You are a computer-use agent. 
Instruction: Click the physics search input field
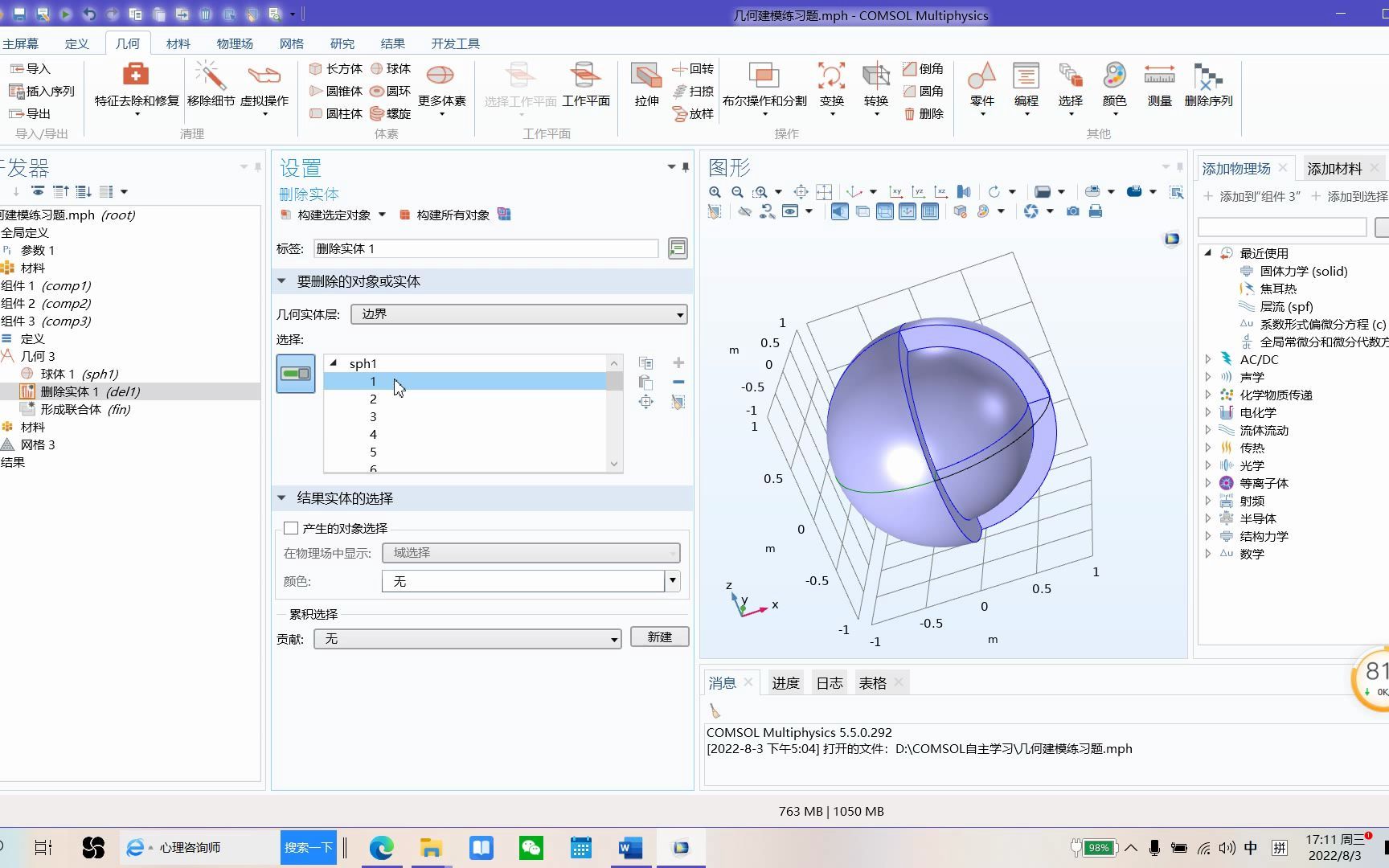[x=1282, y=227]
